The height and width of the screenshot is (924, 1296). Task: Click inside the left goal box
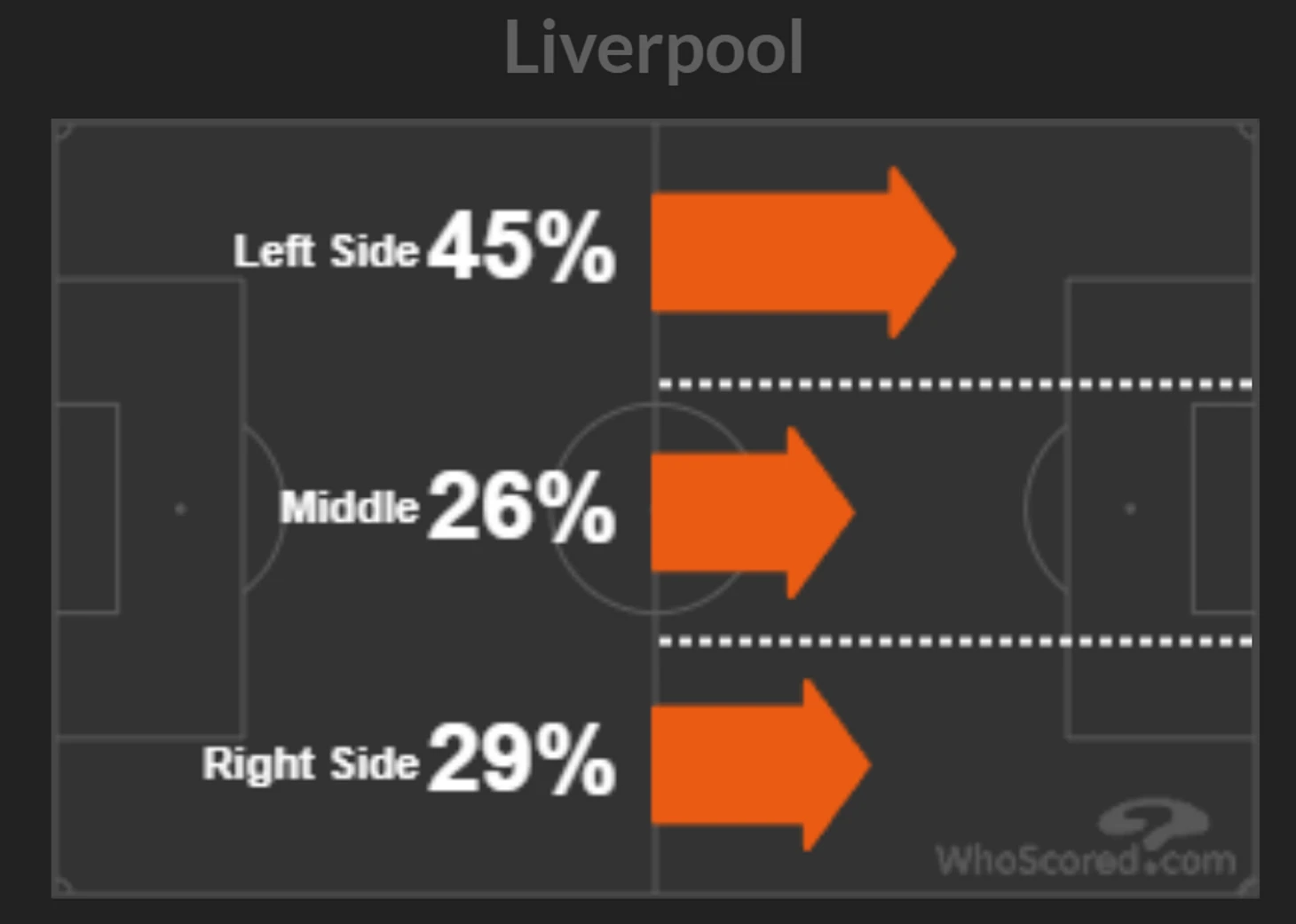click(x=86, y=509)
